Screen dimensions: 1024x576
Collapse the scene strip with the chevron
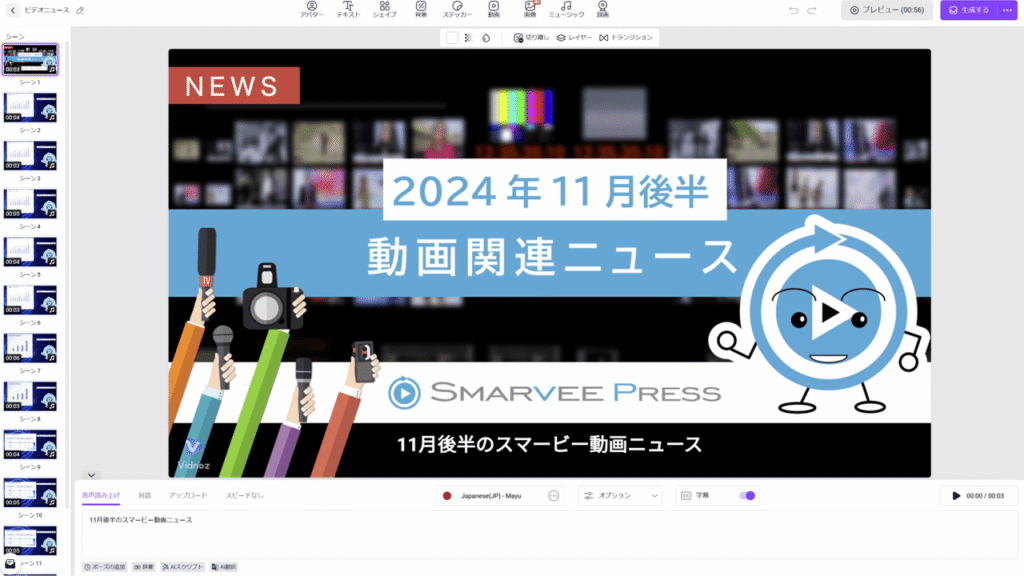[x=91, y=474]
